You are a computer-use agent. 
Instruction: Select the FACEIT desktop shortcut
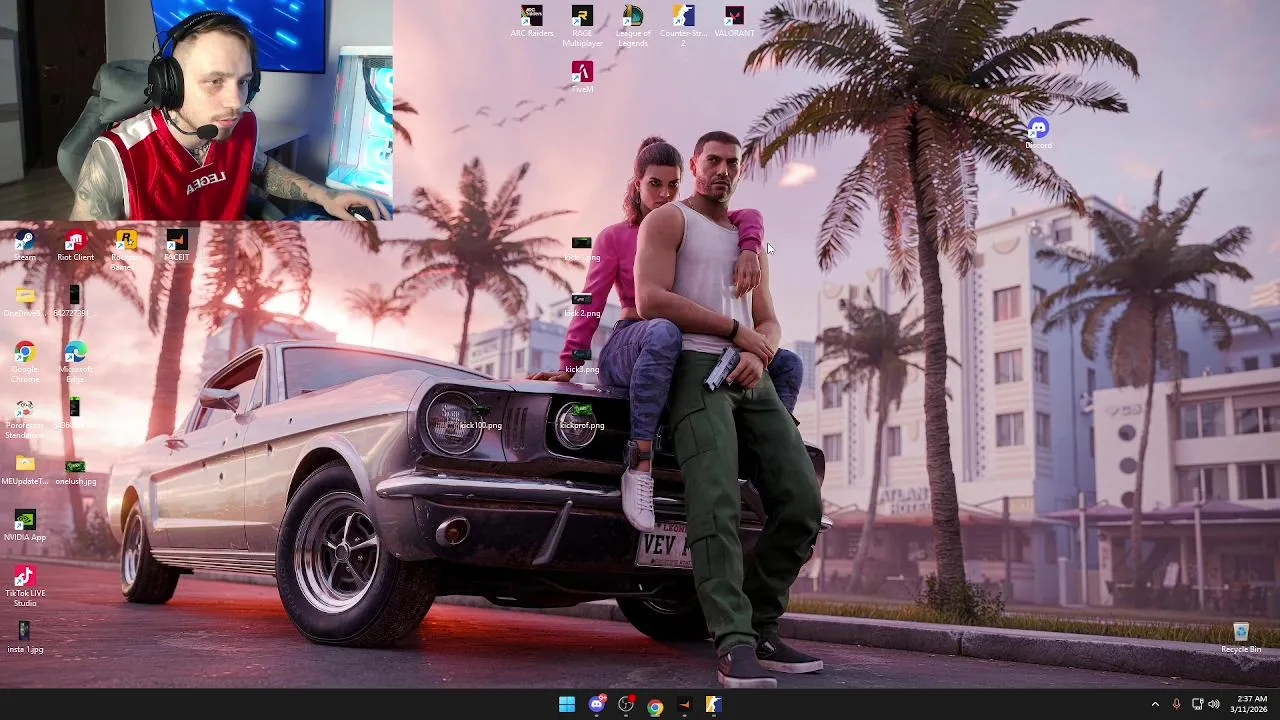point(176,246)
